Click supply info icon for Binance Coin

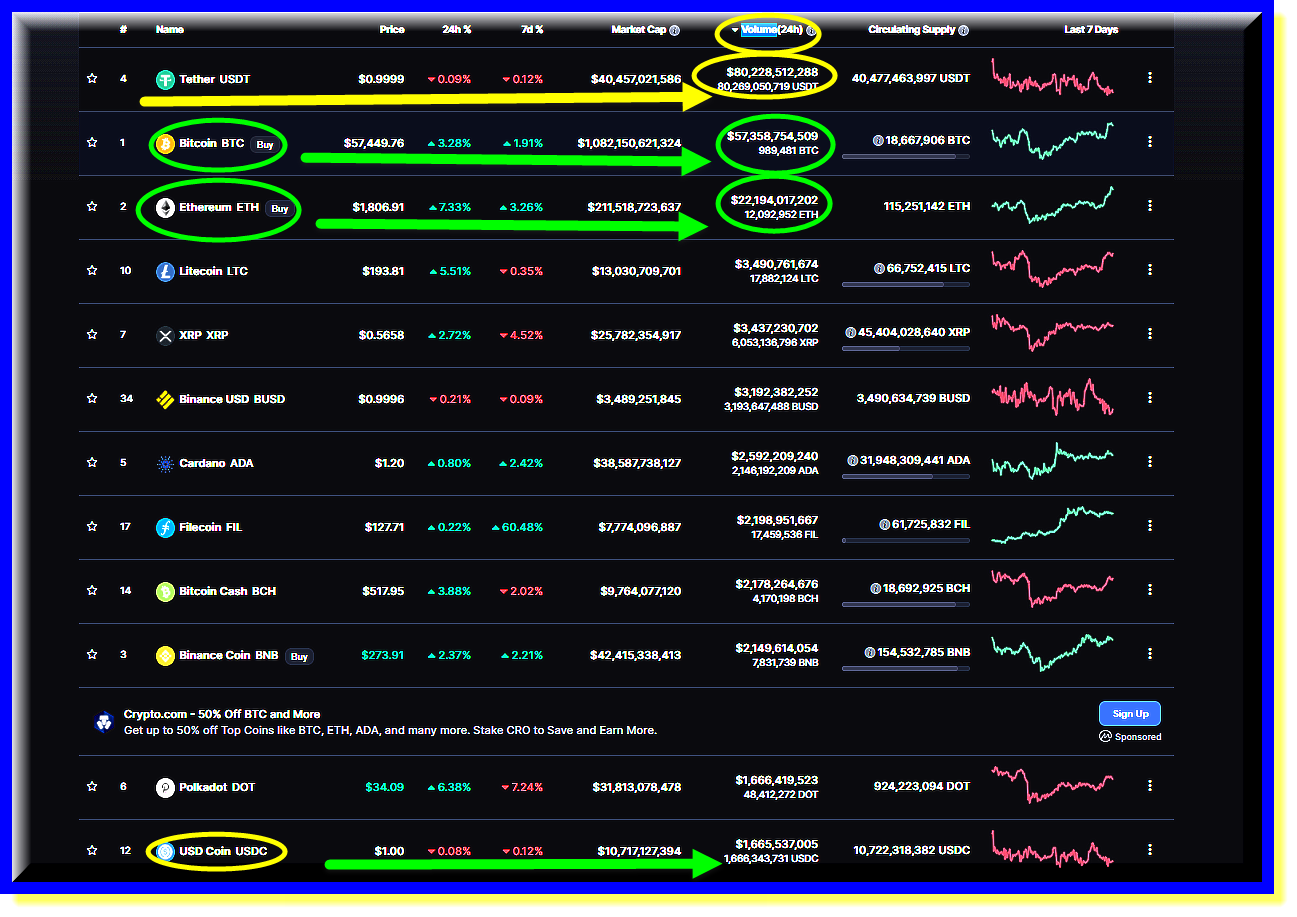pyautogui.click(x=870, y=653)
